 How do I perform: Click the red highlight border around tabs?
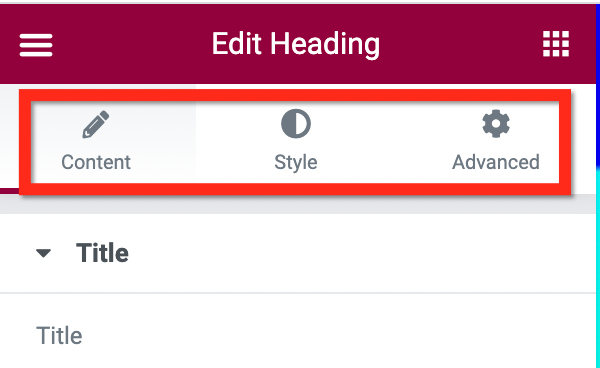[x=295, y=95]
